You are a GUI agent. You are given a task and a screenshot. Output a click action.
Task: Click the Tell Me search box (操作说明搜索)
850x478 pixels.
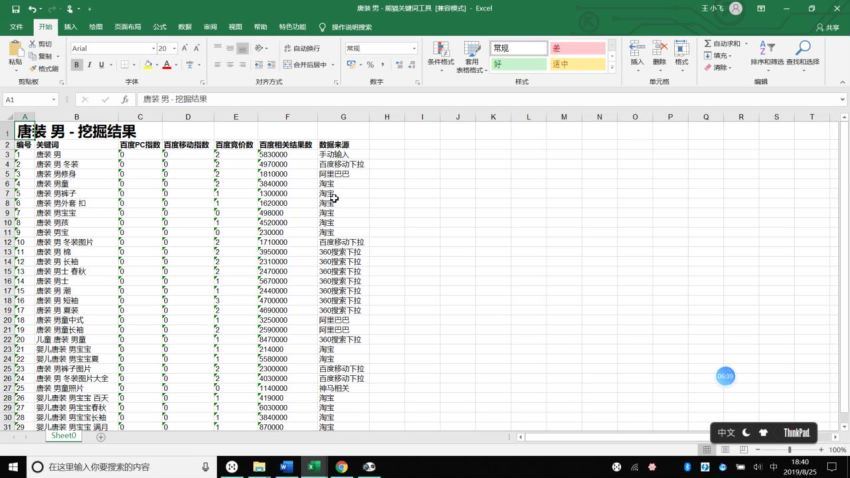click(x=345, y=27)
